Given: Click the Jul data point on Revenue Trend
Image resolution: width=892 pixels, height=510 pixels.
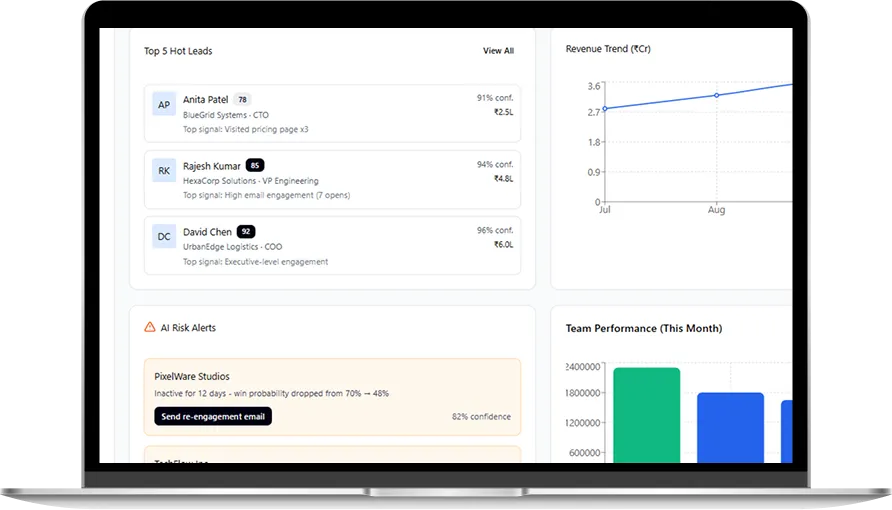Looking at the screenshot, I should (605, 108).
